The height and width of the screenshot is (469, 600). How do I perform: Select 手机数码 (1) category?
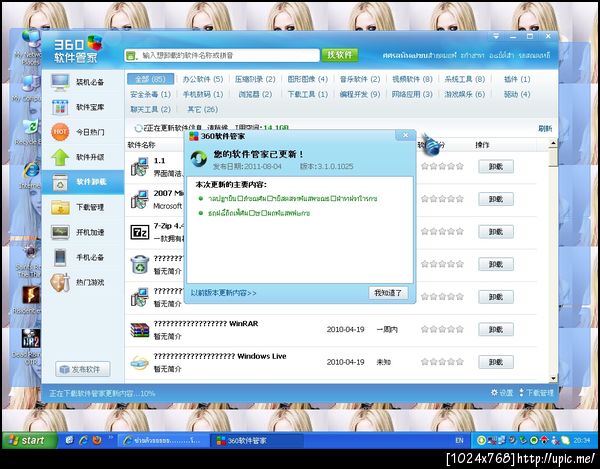[203, 94]
